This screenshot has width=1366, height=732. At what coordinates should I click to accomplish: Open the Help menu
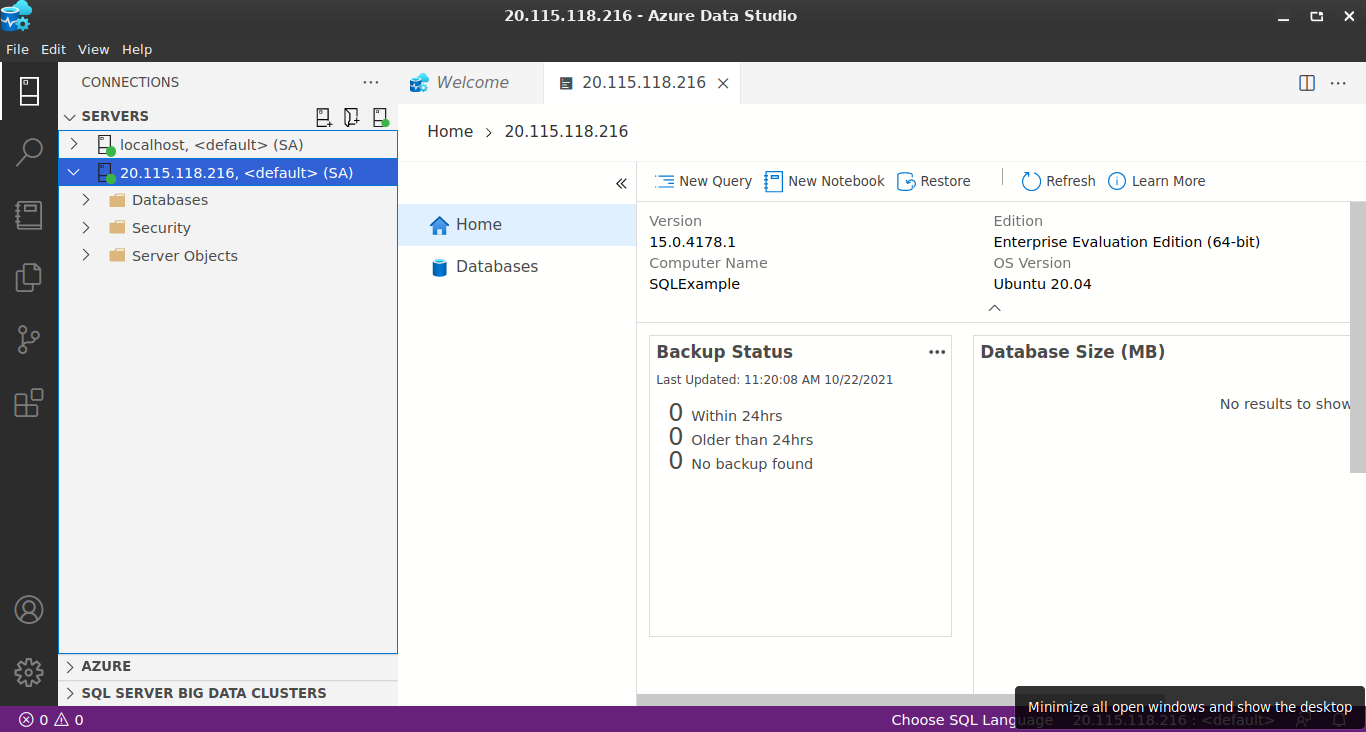click(137, 49)
